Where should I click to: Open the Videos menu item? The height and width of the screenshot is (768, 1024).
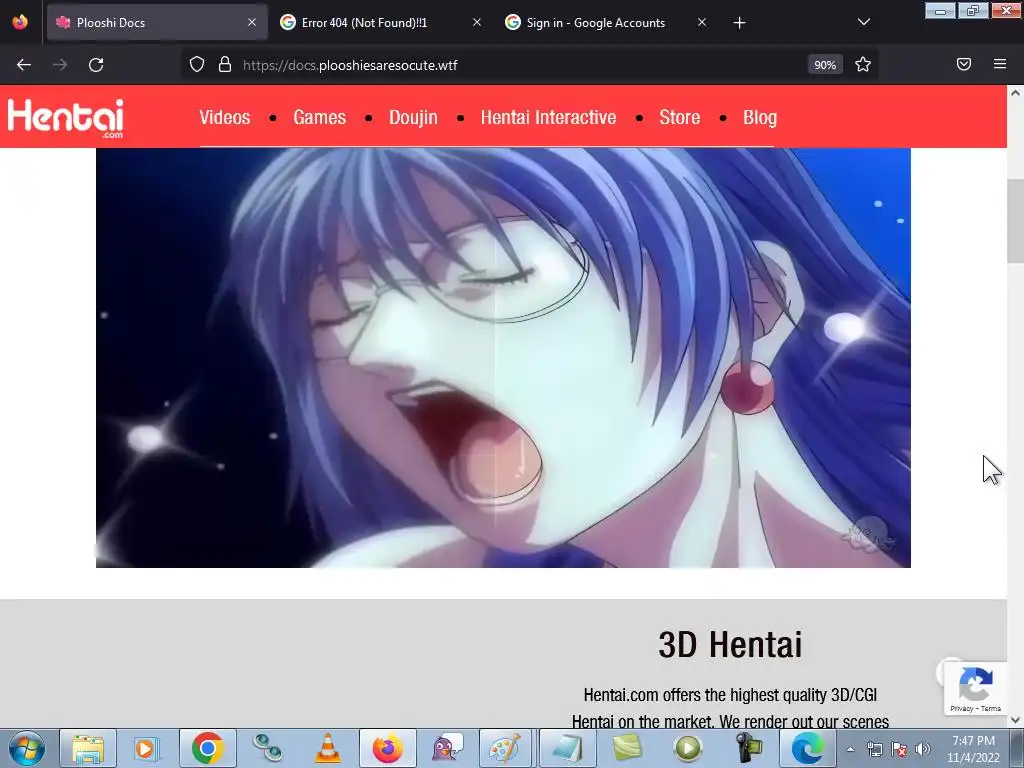pos(225,118)
